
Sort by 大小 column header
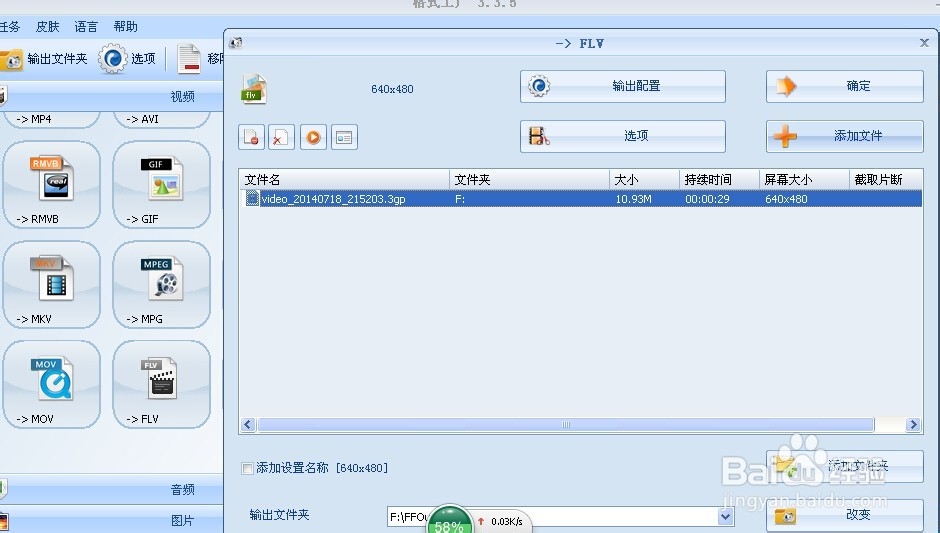644,179
